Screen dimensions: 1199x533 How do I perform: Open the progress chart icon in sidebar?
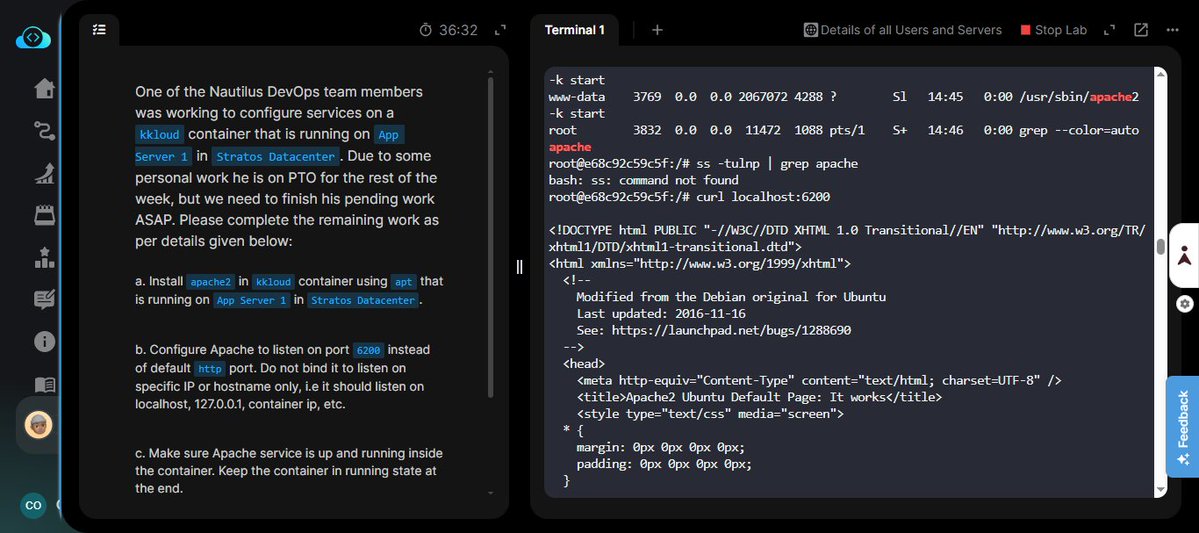[44, 174]
